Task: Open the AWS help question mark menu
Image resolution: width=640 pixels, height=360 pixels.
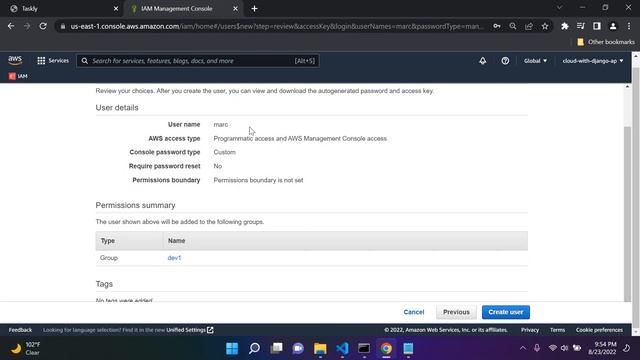Action: click(x=505, y=61)
